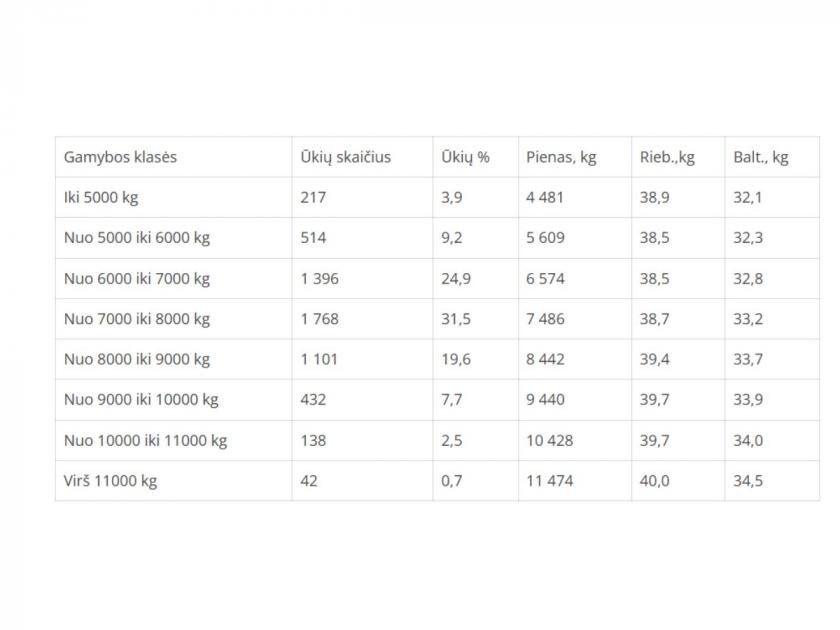Select the fat value 40,0
This screenshot has height=630, width=840.
coord(655,481)
